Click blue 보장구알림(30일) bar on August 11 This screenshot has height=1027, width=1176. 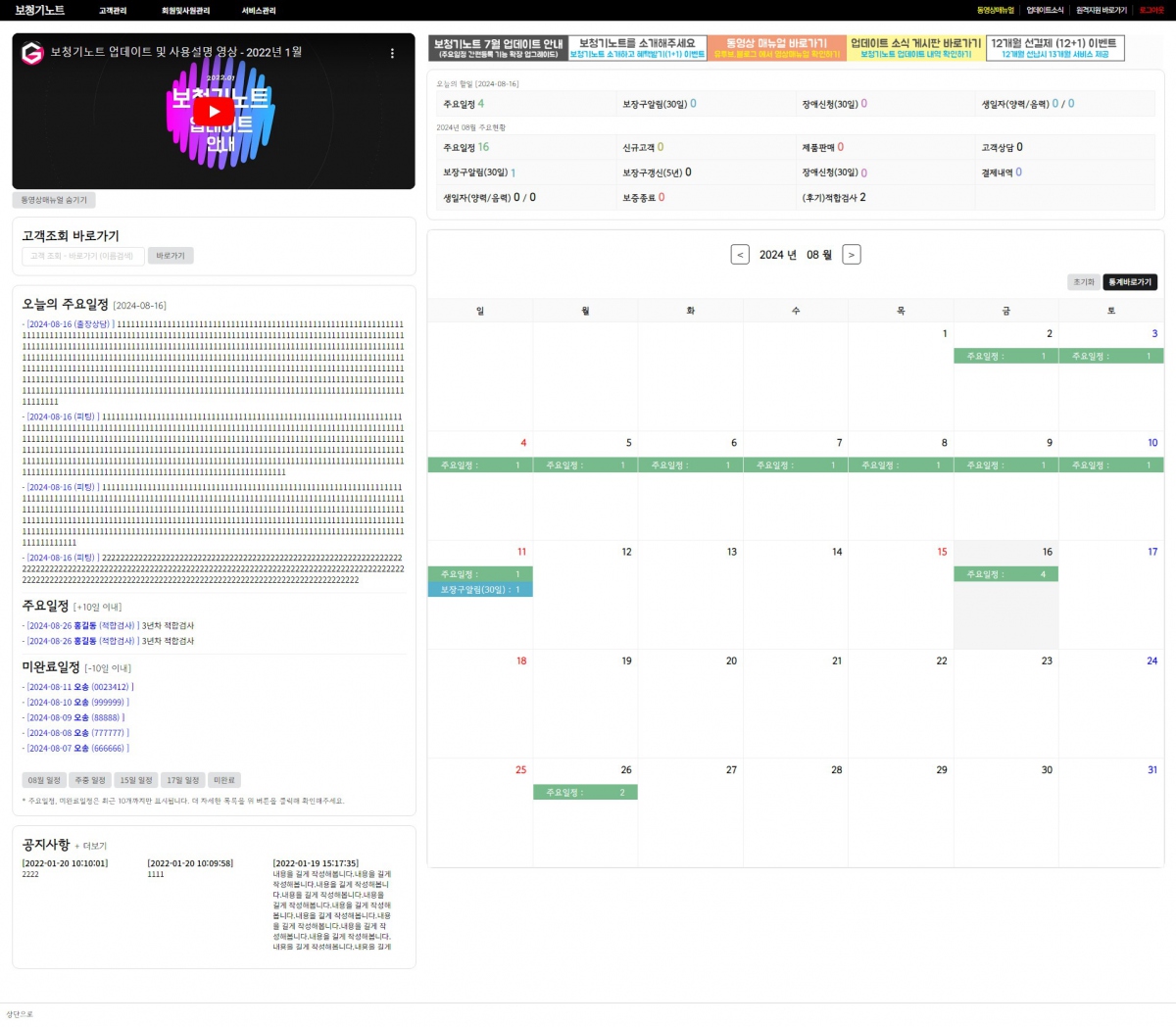[480, 590]
